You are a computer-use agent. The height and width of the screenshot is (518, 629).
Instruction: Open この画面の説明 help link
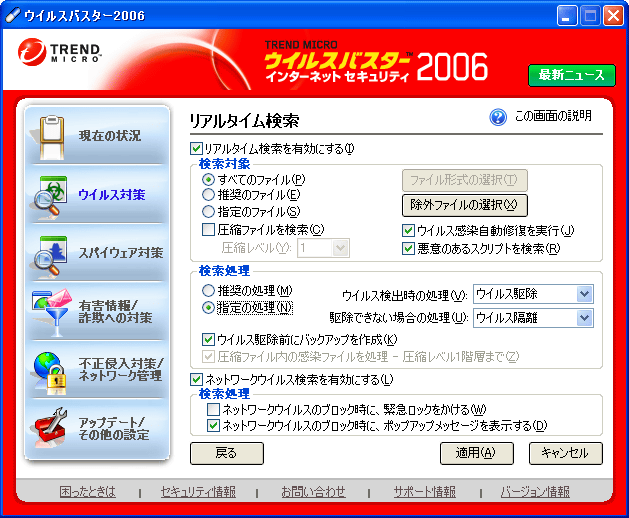pyautogui.click(x=553, y=116)
